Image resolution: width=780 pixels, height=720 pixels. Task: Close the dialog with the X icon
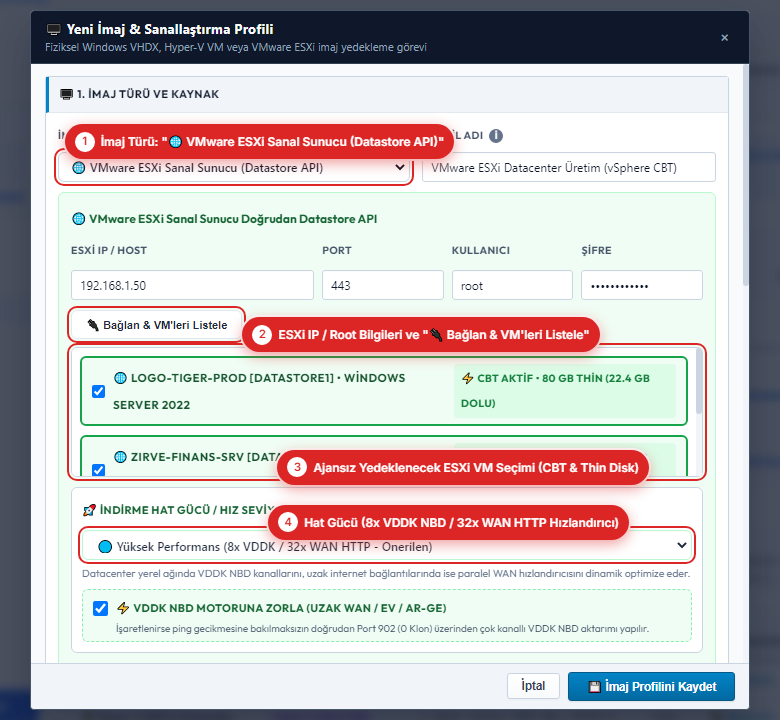[724, 38]
